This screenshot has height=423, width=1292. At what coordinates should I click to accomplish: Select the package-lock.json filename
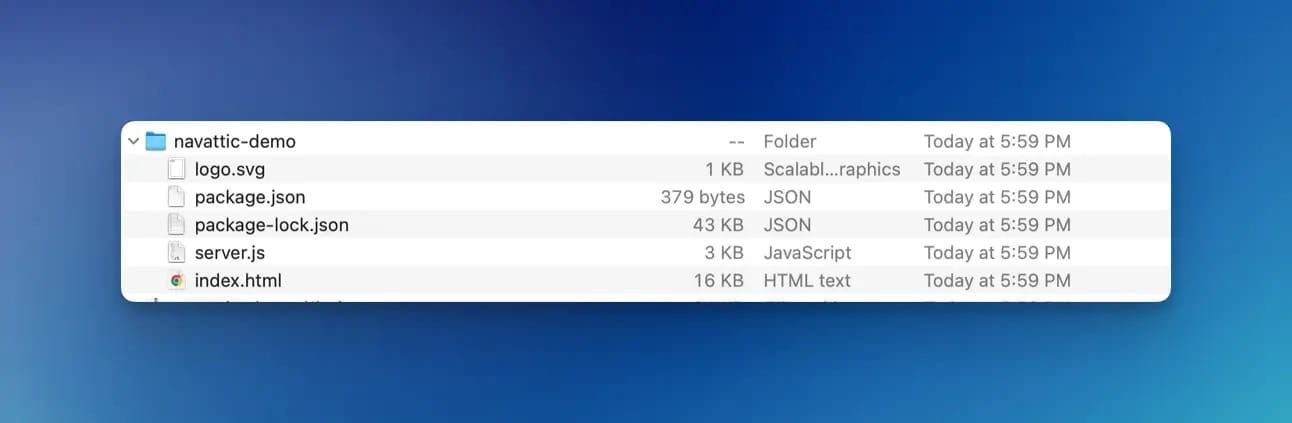[272, 225]
